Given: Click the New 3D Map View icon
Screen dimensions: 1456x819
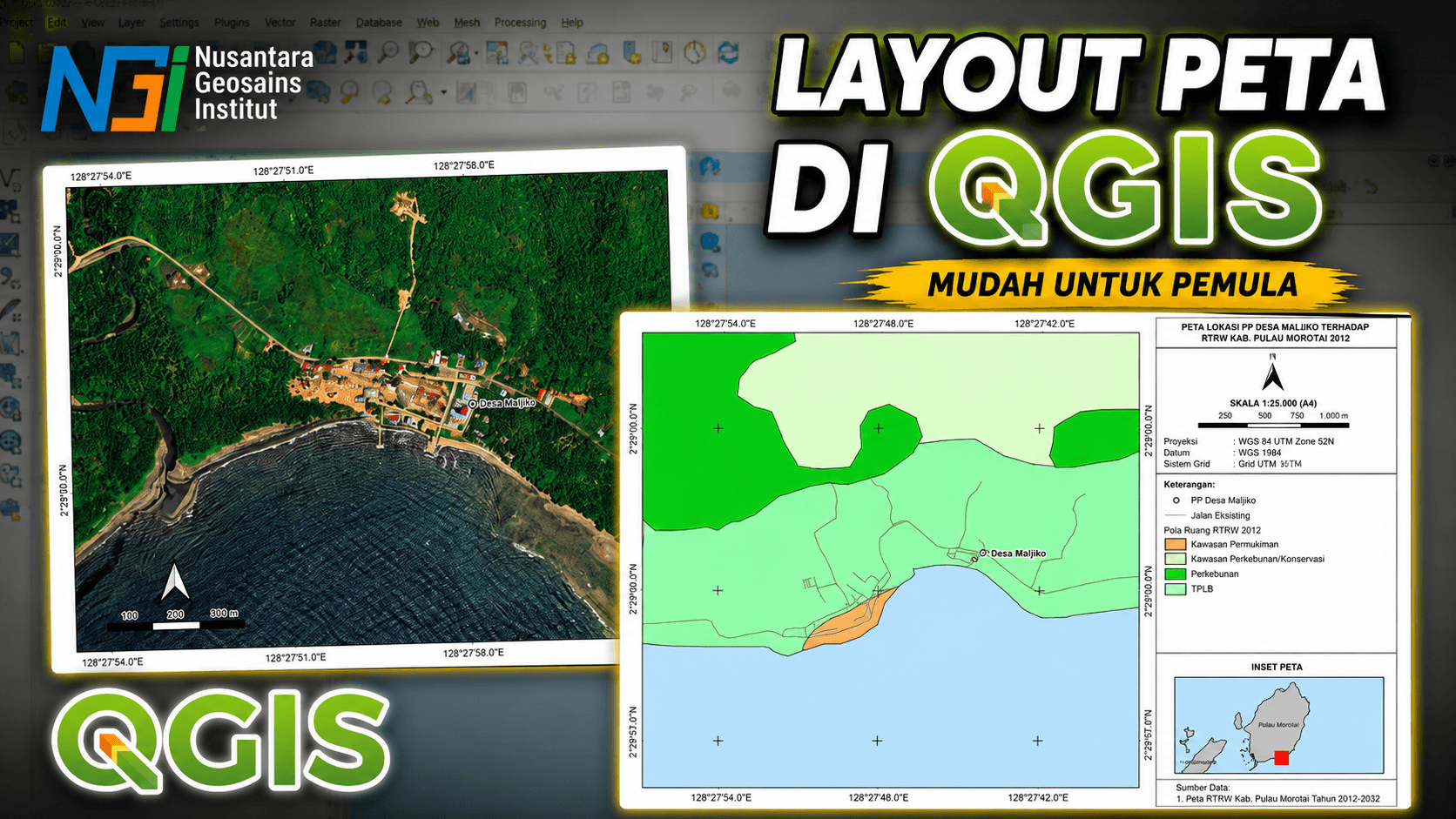Looking at the screenshot, I should (598, 54).
